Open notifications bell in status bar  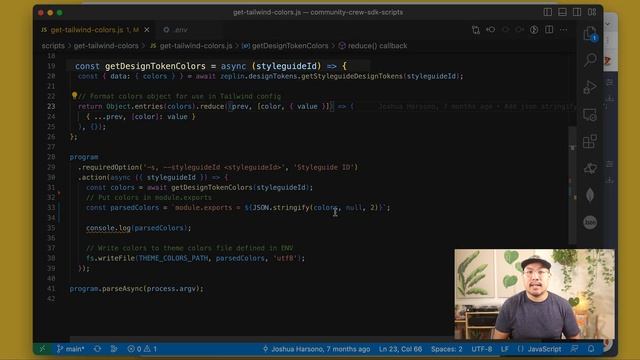click(591, 349)
